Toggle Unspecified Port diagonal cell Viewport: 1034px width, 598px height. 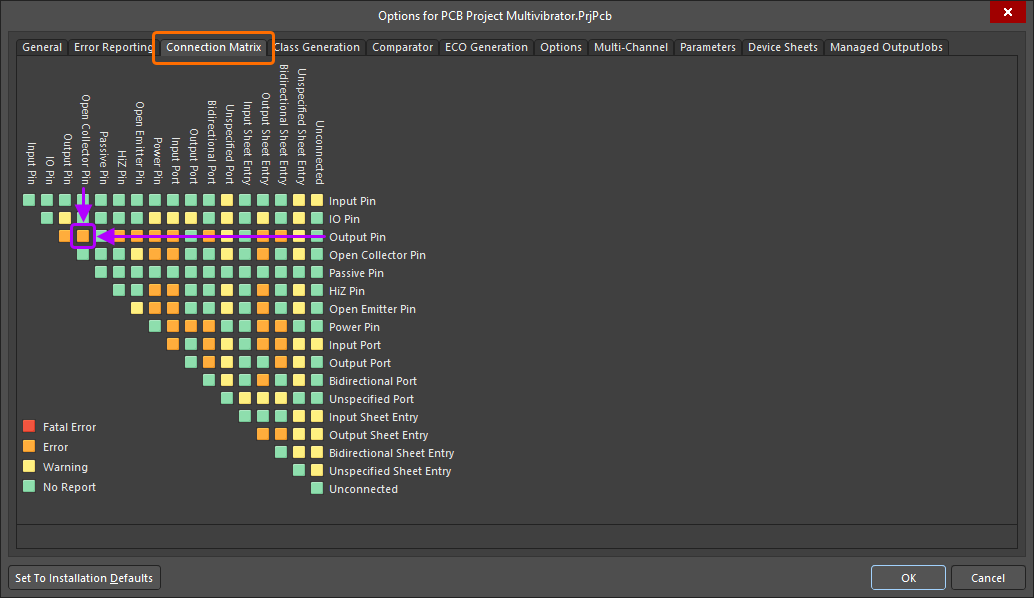point(227,398)
